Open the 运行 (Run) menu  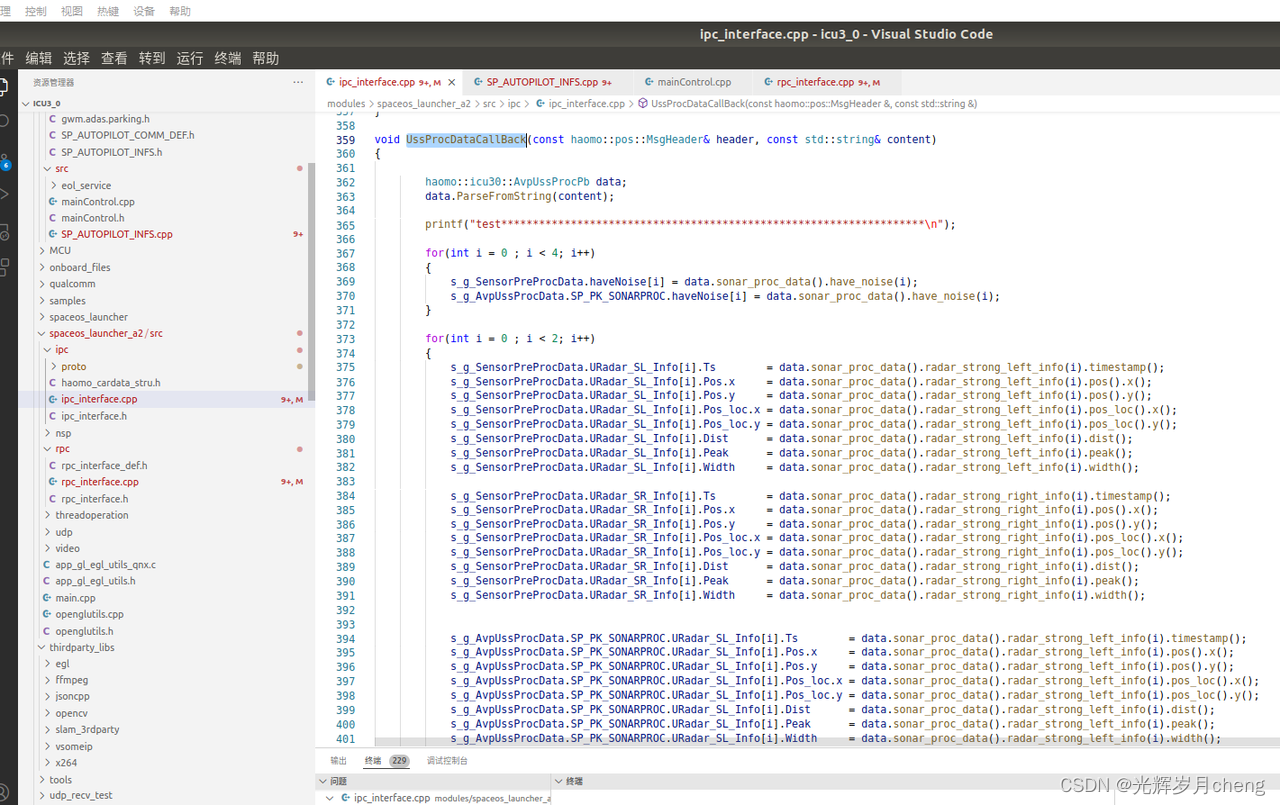pos(190,58)
